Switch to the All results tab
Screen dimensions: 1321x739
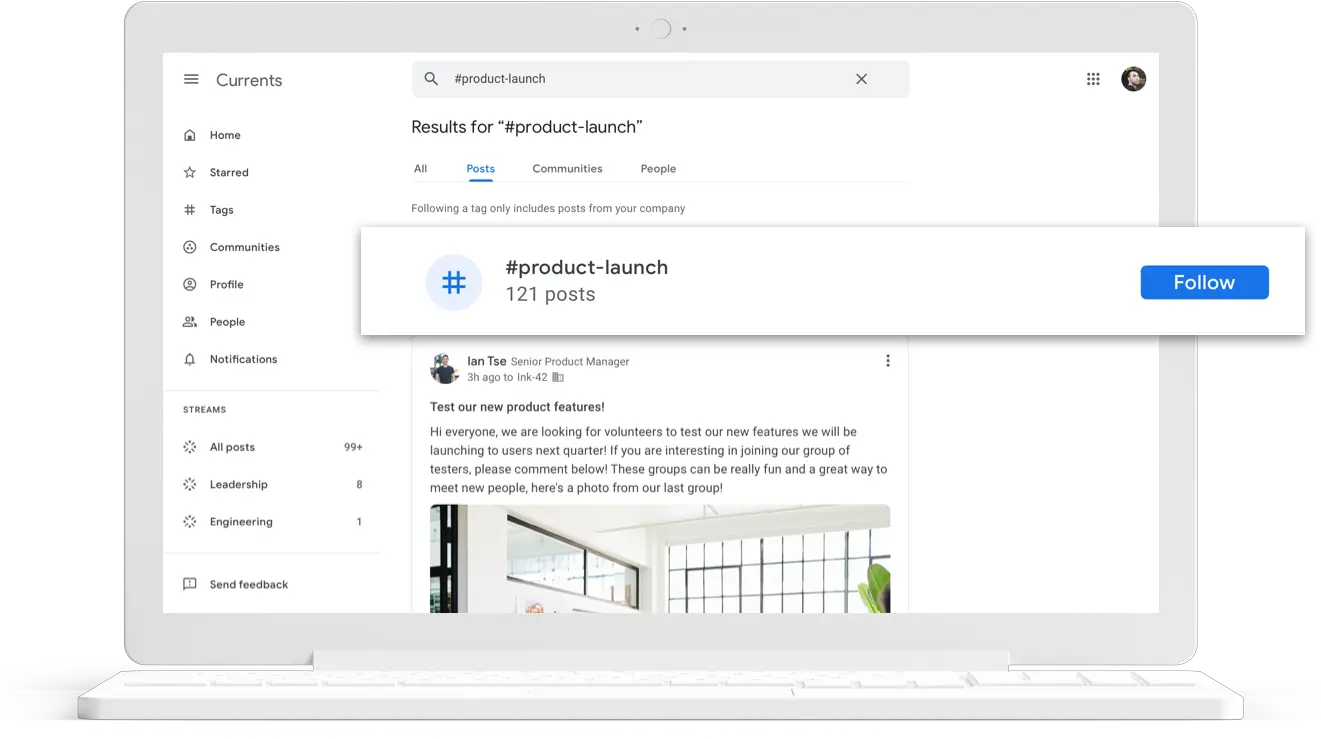pyautogui.click(x=420, y=169)
